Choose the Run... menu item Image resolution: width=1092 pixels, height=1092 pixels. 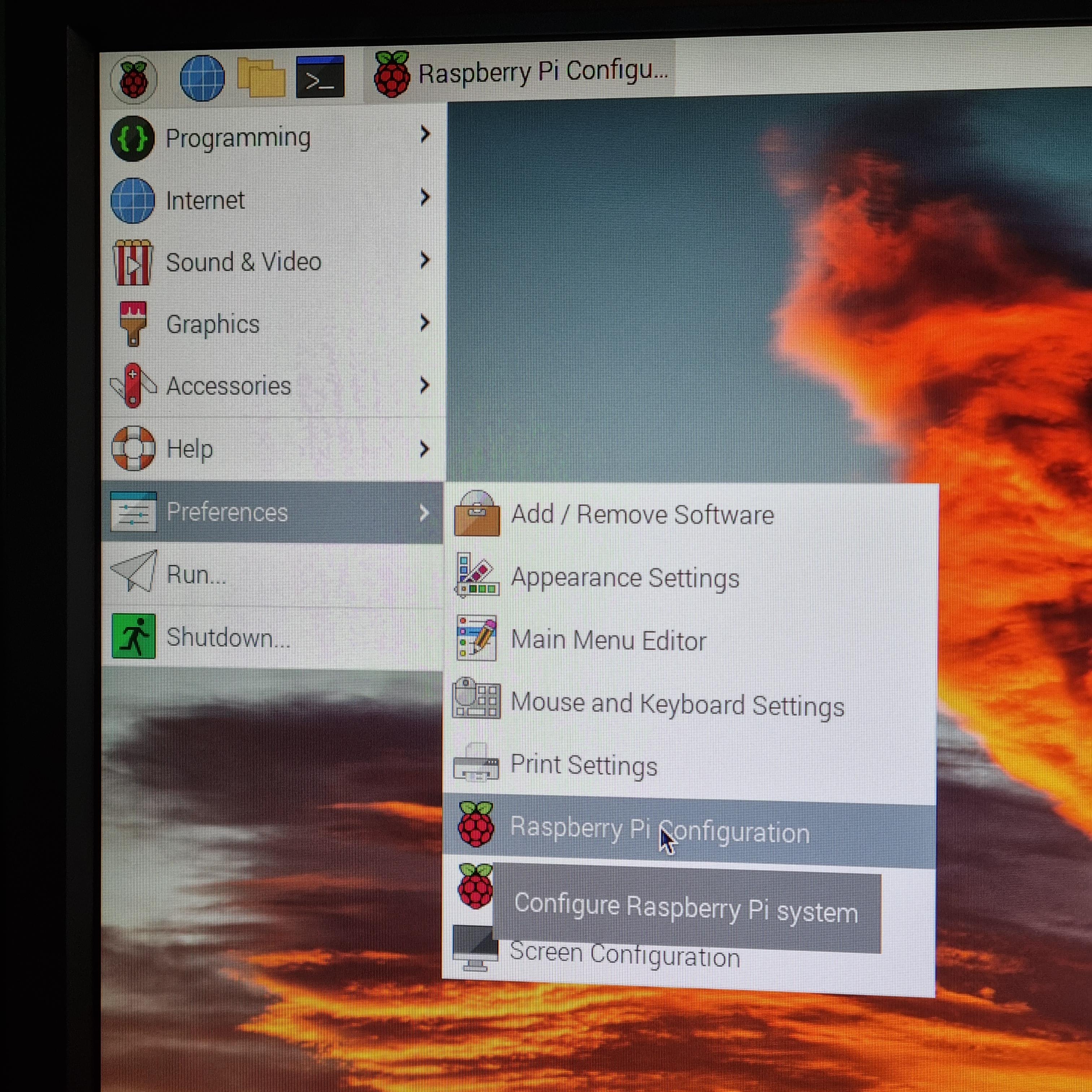(196, 574)
